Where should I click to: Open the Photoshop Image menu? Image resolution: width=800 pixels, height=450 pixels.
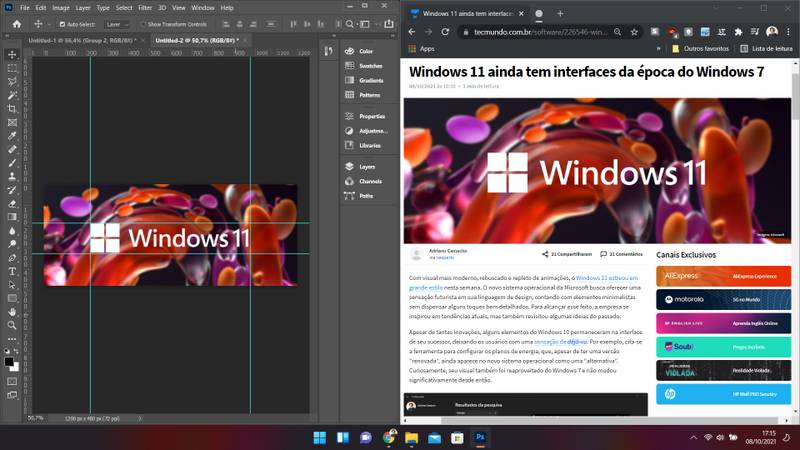[61, 8]
